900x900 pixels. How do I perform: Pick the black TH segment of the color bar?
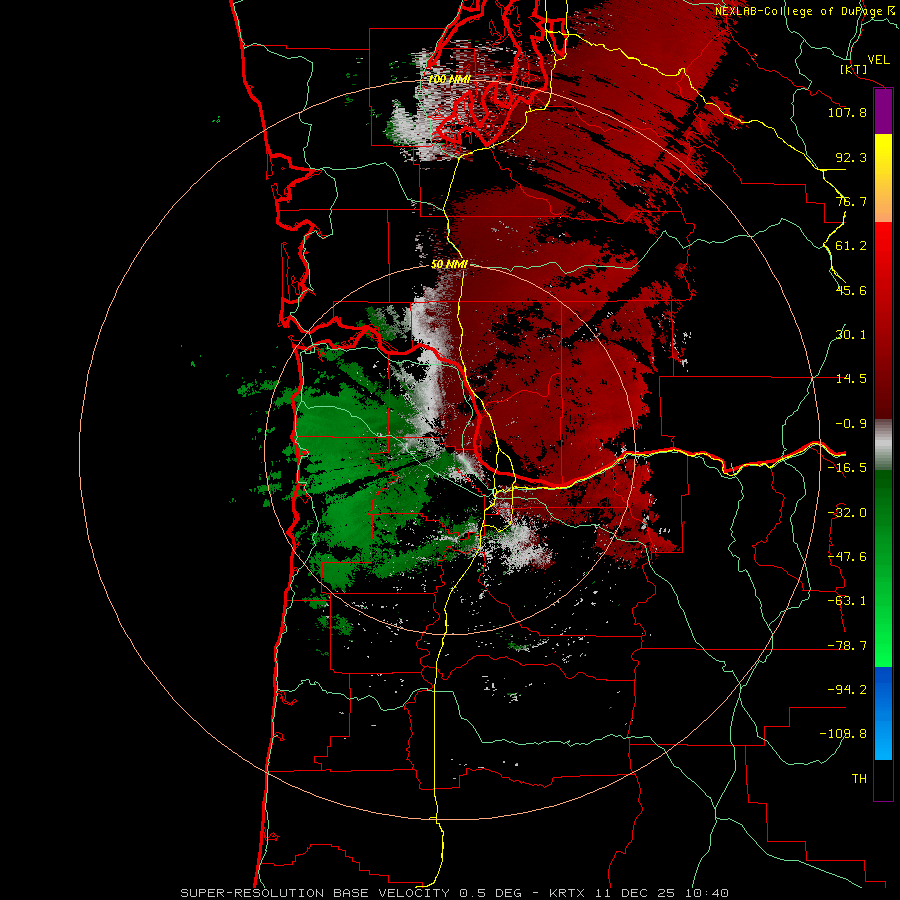coord(883,779)
